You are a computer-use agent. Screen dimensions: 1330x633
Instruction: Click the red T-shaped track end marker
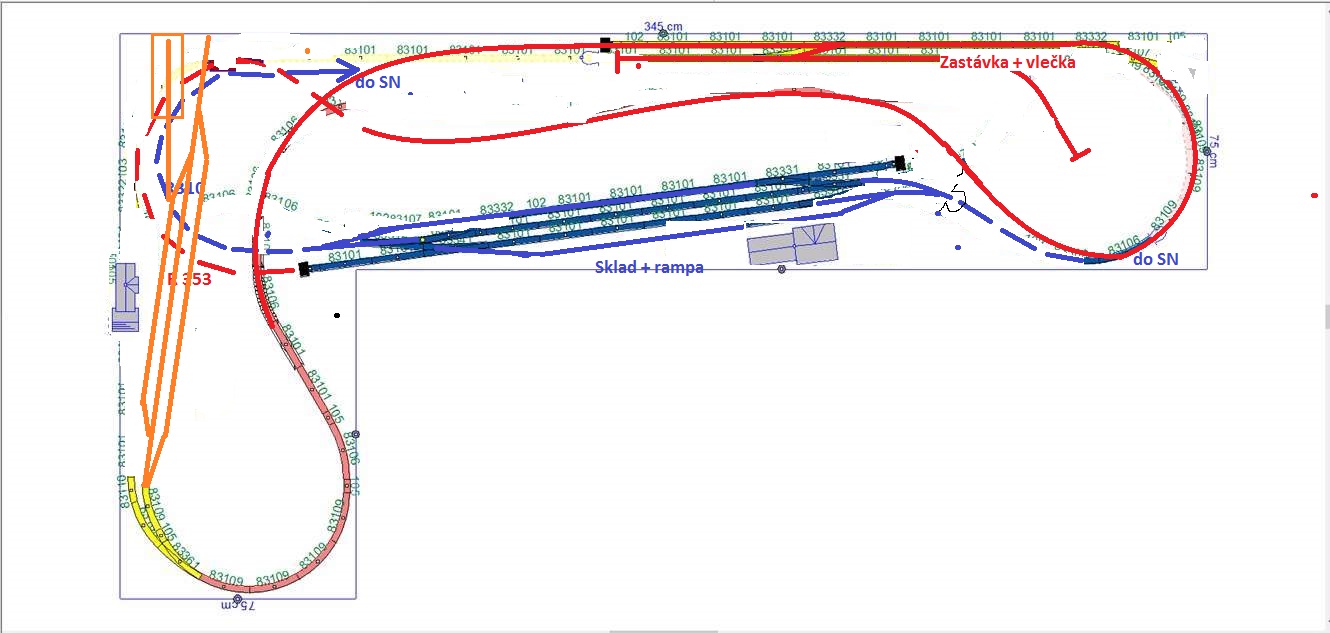(1078, 154)
